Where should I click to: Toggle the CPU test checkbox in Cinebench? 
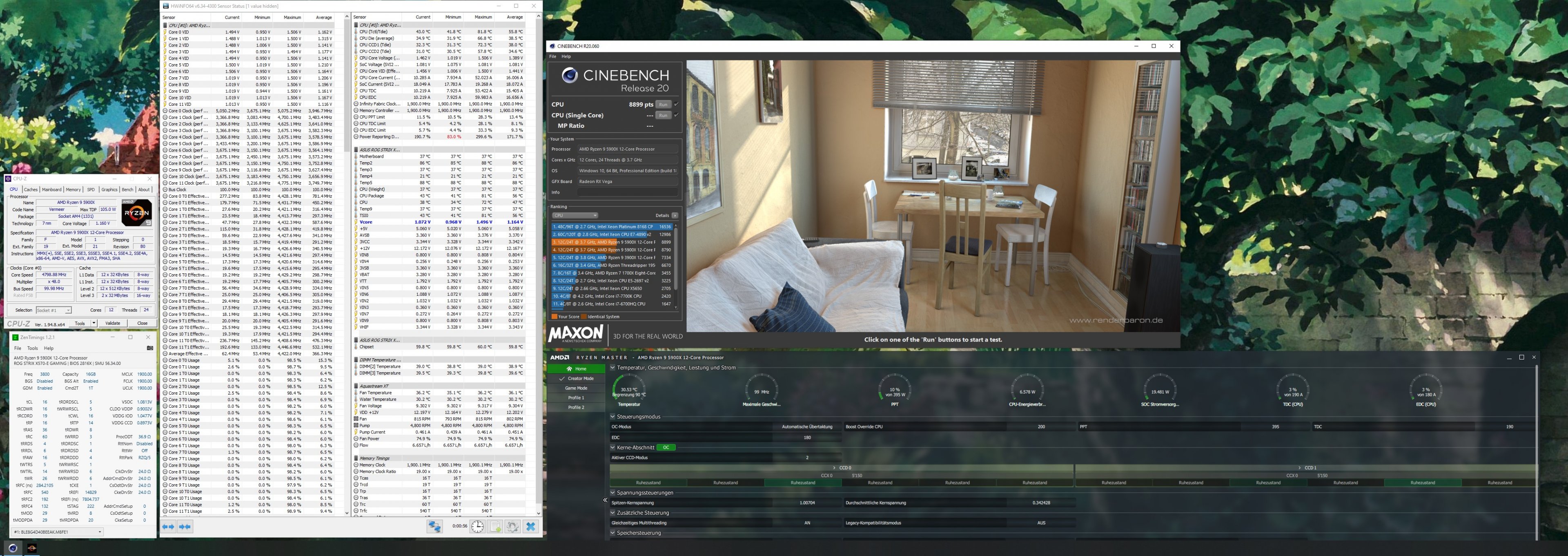pos(676,104)
